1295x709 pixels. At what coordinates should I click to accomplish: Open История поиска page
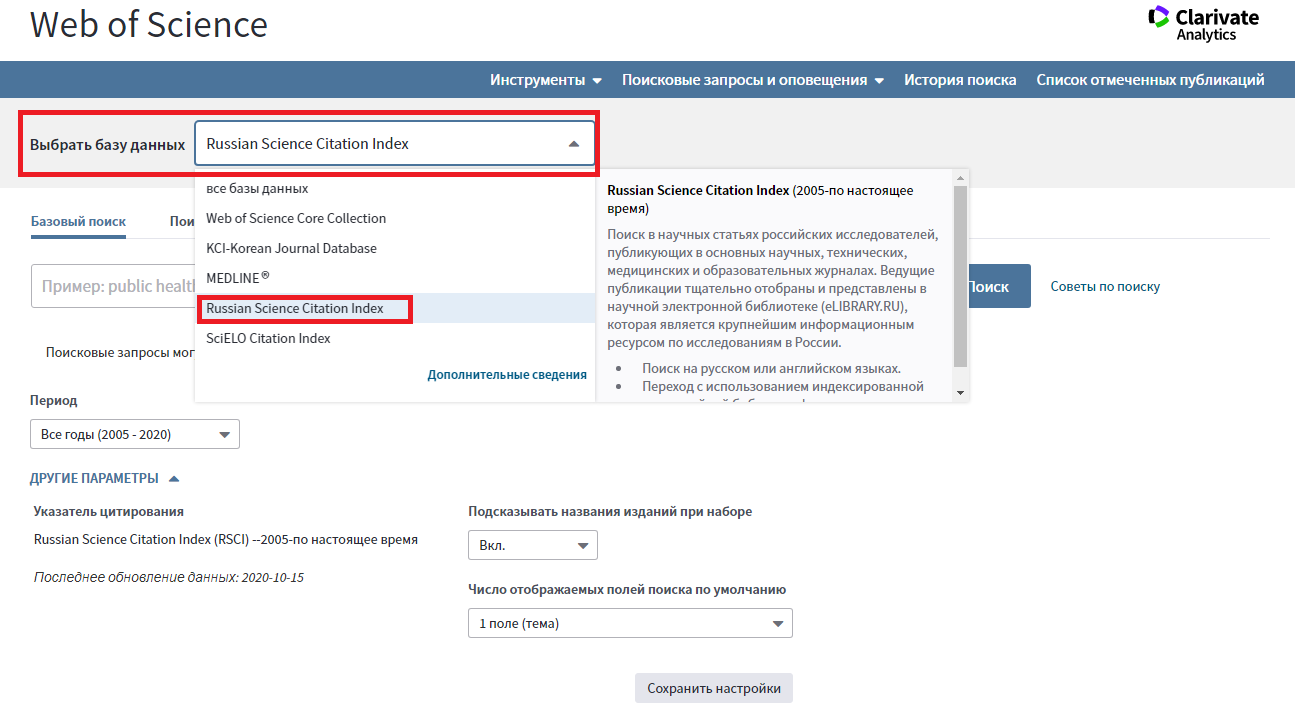tap(960, 80)
